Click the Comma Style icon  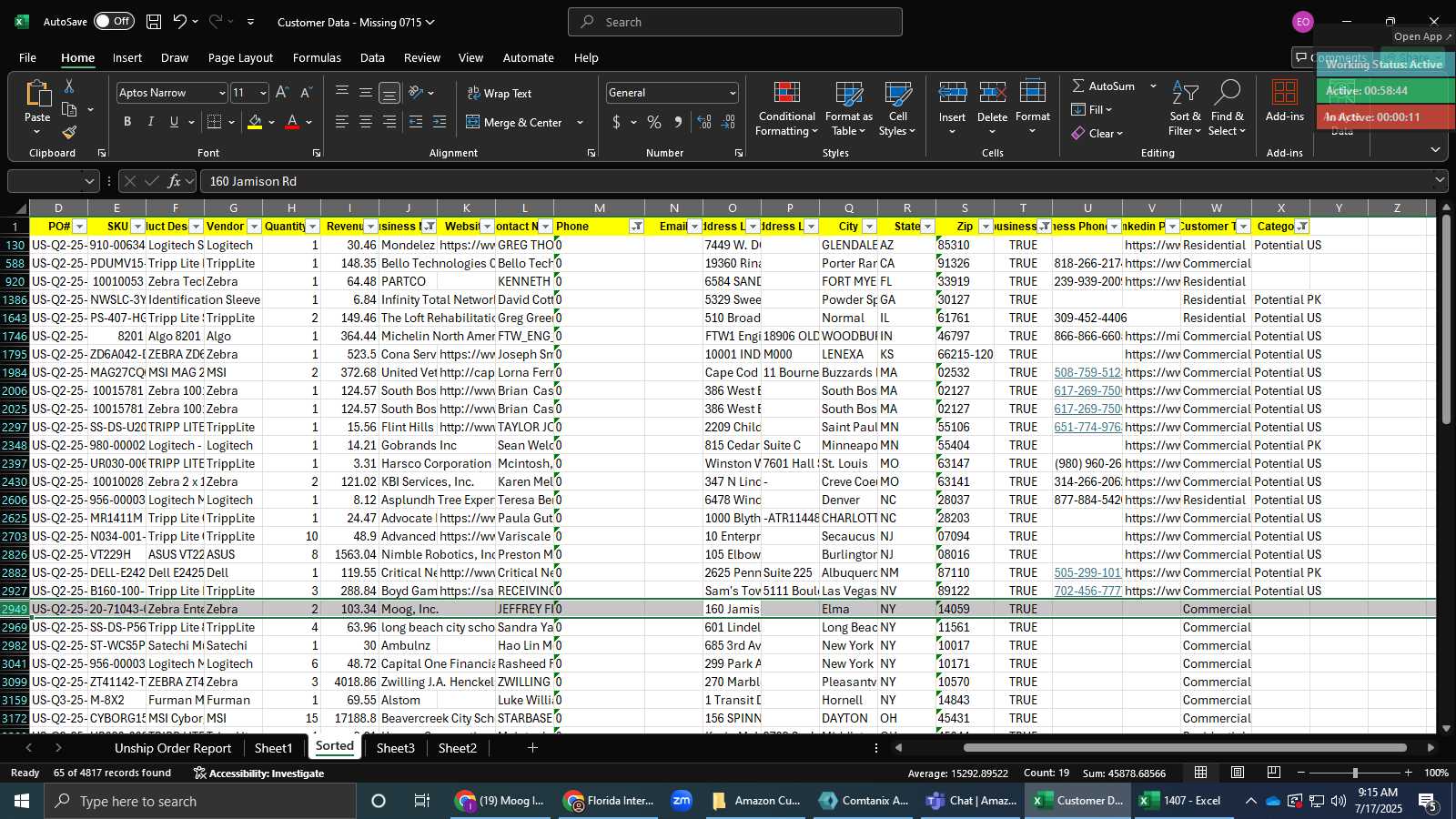(x=678, y=122)
